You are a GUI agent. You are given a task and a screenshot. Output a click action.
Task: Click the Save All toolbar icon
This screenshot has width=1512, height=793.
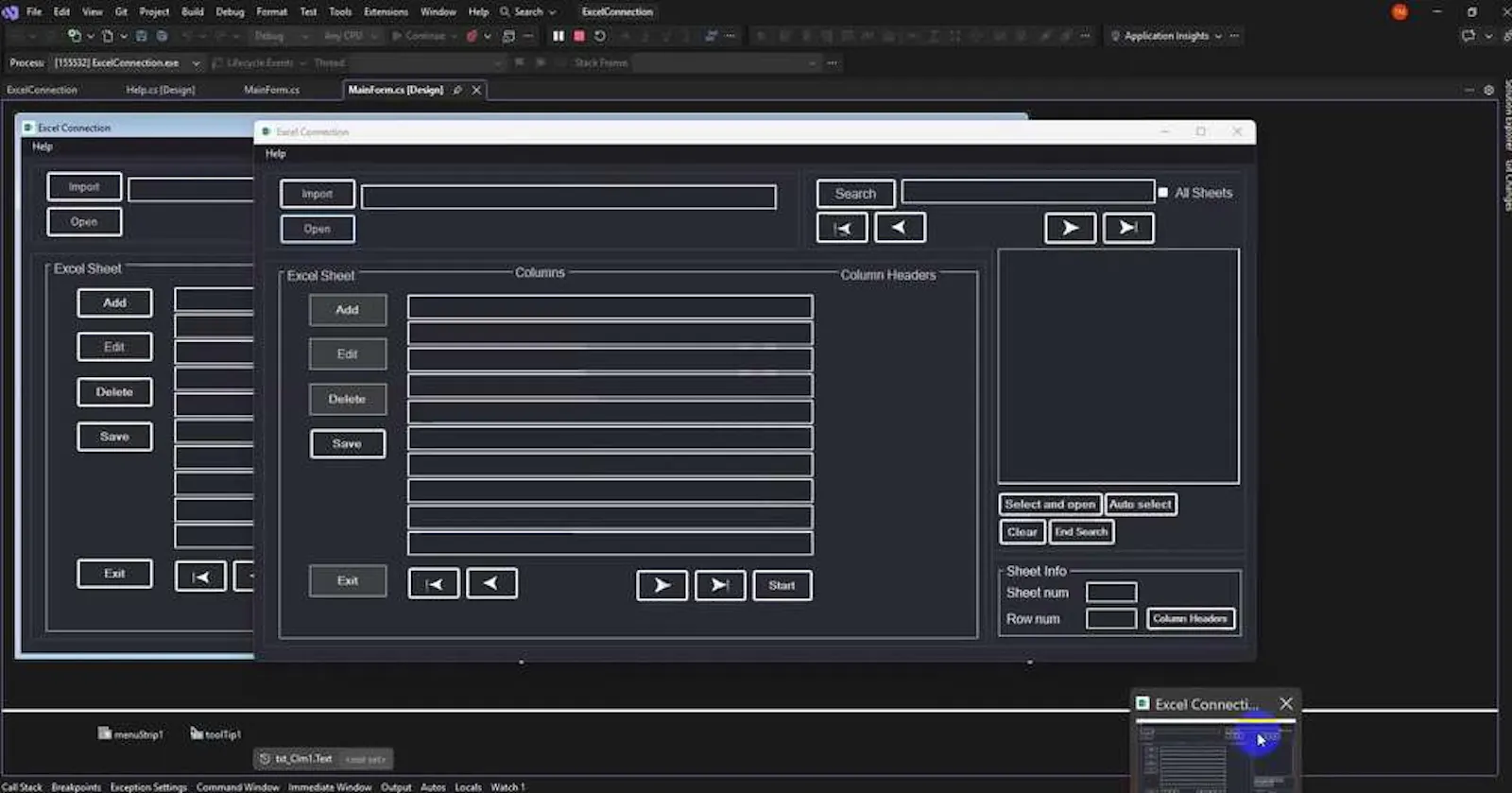pos(162,36)
